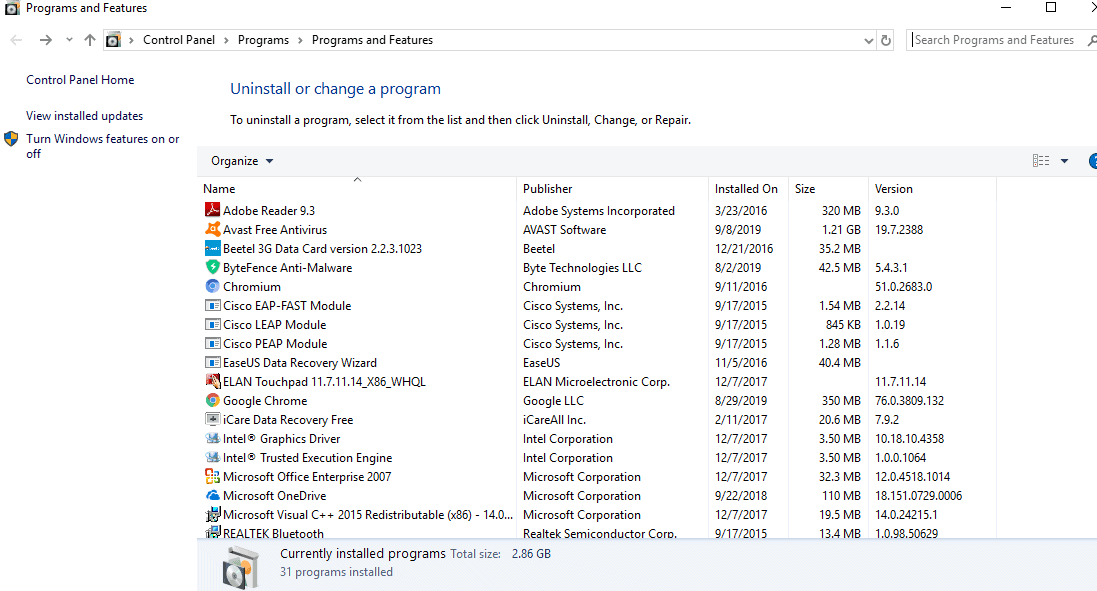Click the Avast Free Antivirus icon
This screenshot has width=1097, height=591.
point(212,229)
